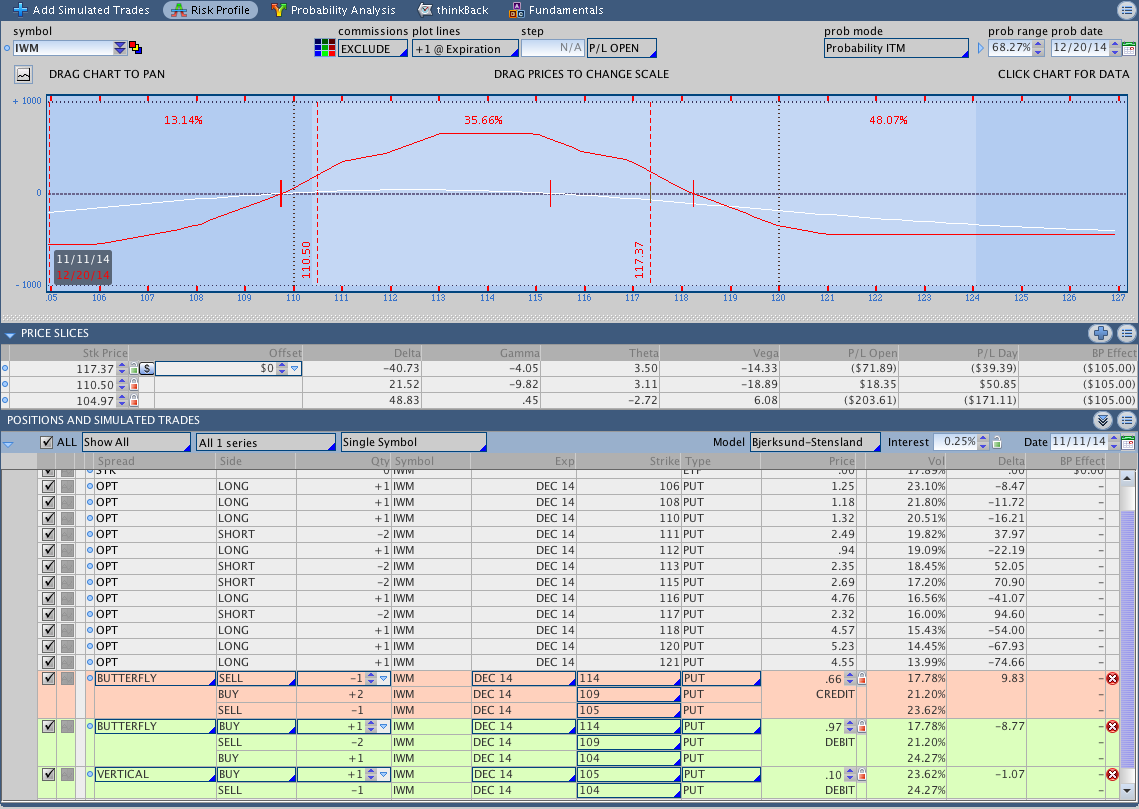Viewport: 1139px width, 809px height.
Task: Open the All 1 series dropdown
Action: pos(266,442)
